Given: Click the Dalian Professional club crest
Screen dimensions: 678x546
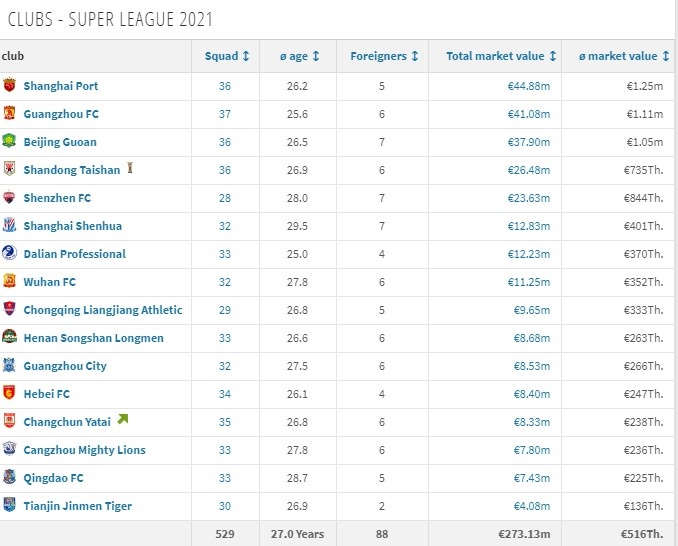Looking at the screenshot, I should point(9,253).
